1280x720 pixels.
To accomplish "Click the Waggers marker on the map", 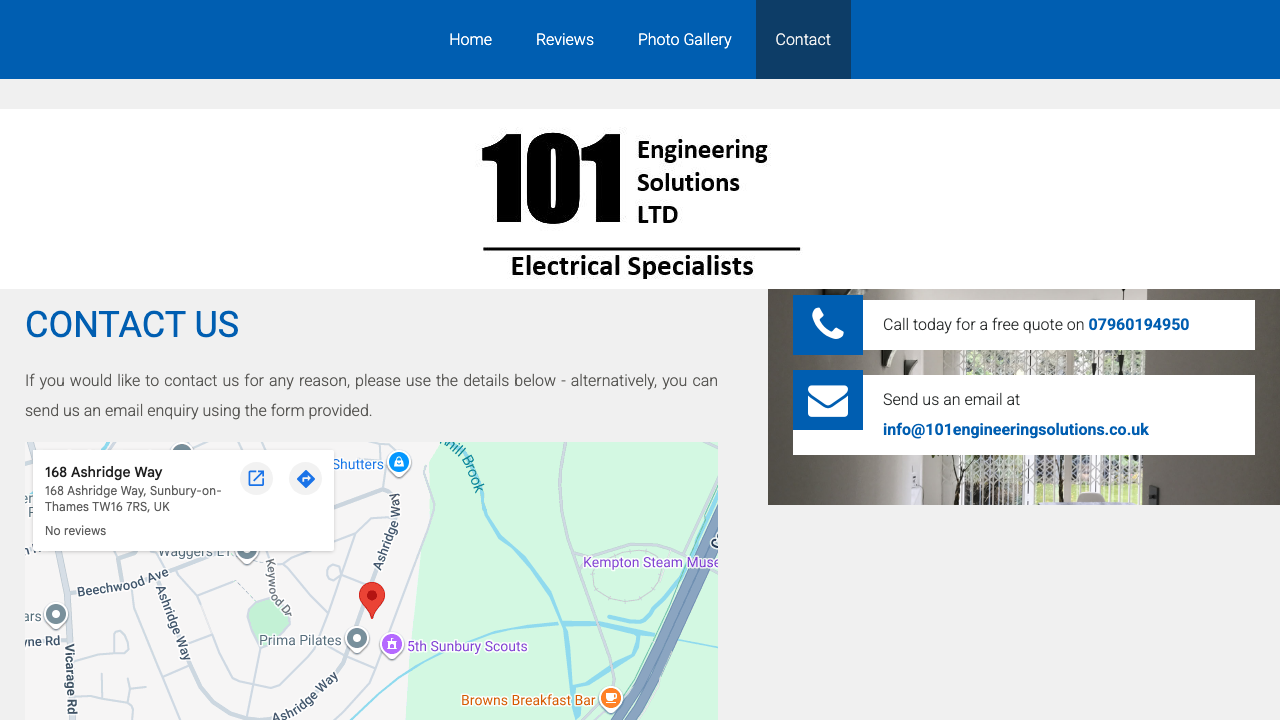I will (x=246, y=551).
